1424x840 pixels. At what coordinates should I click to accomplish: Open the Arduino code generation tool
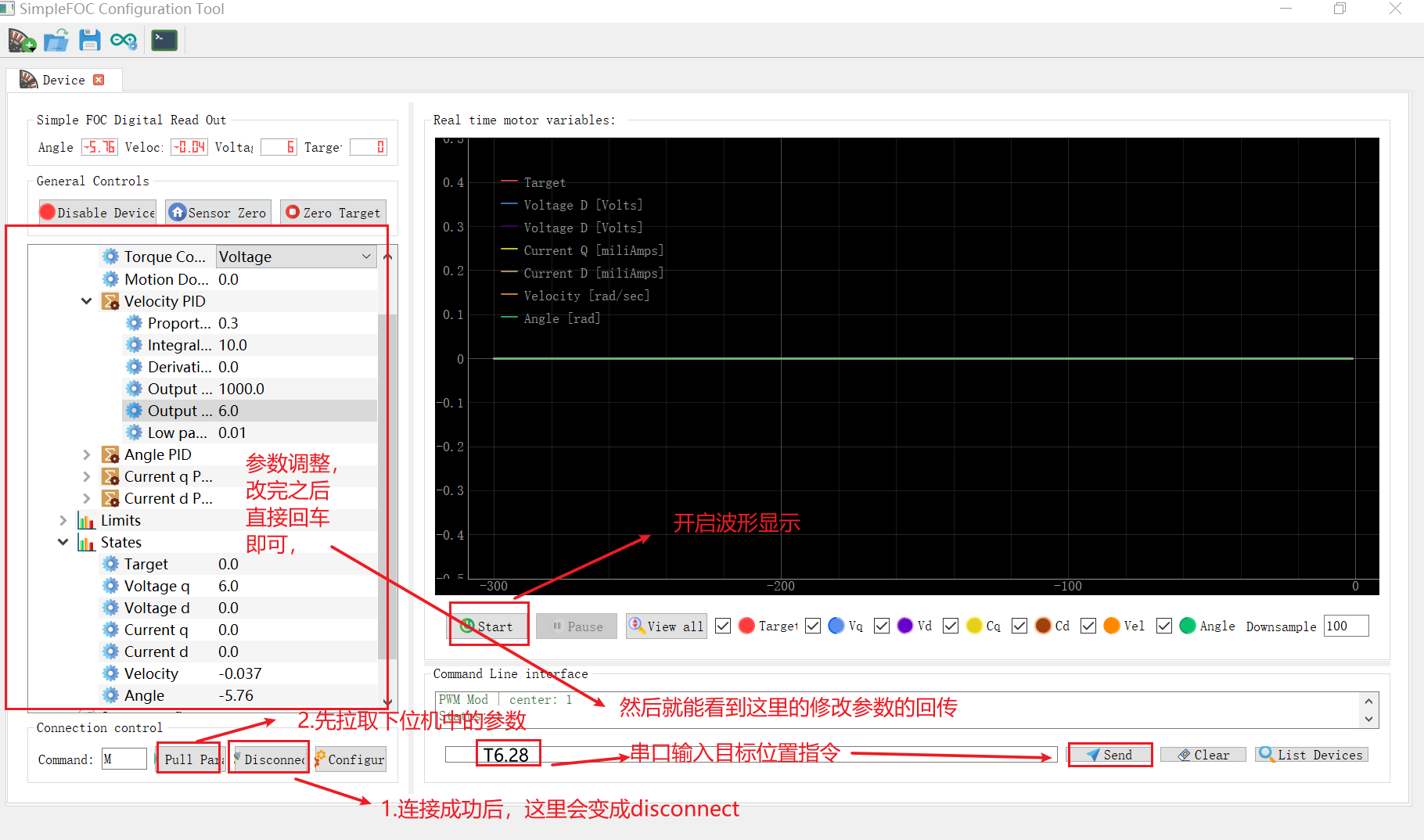124,40
